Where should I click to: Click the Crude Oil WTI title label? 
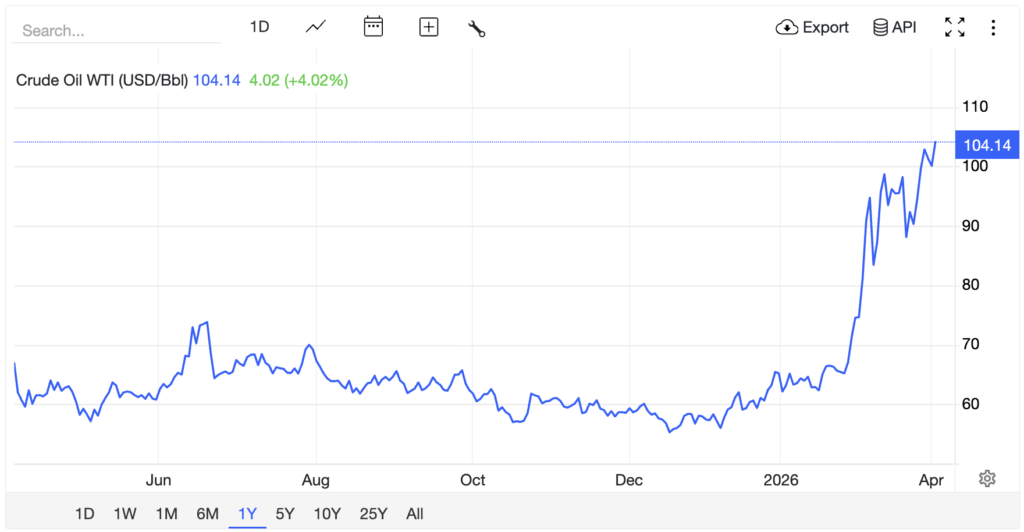click(x=102, y=80)
